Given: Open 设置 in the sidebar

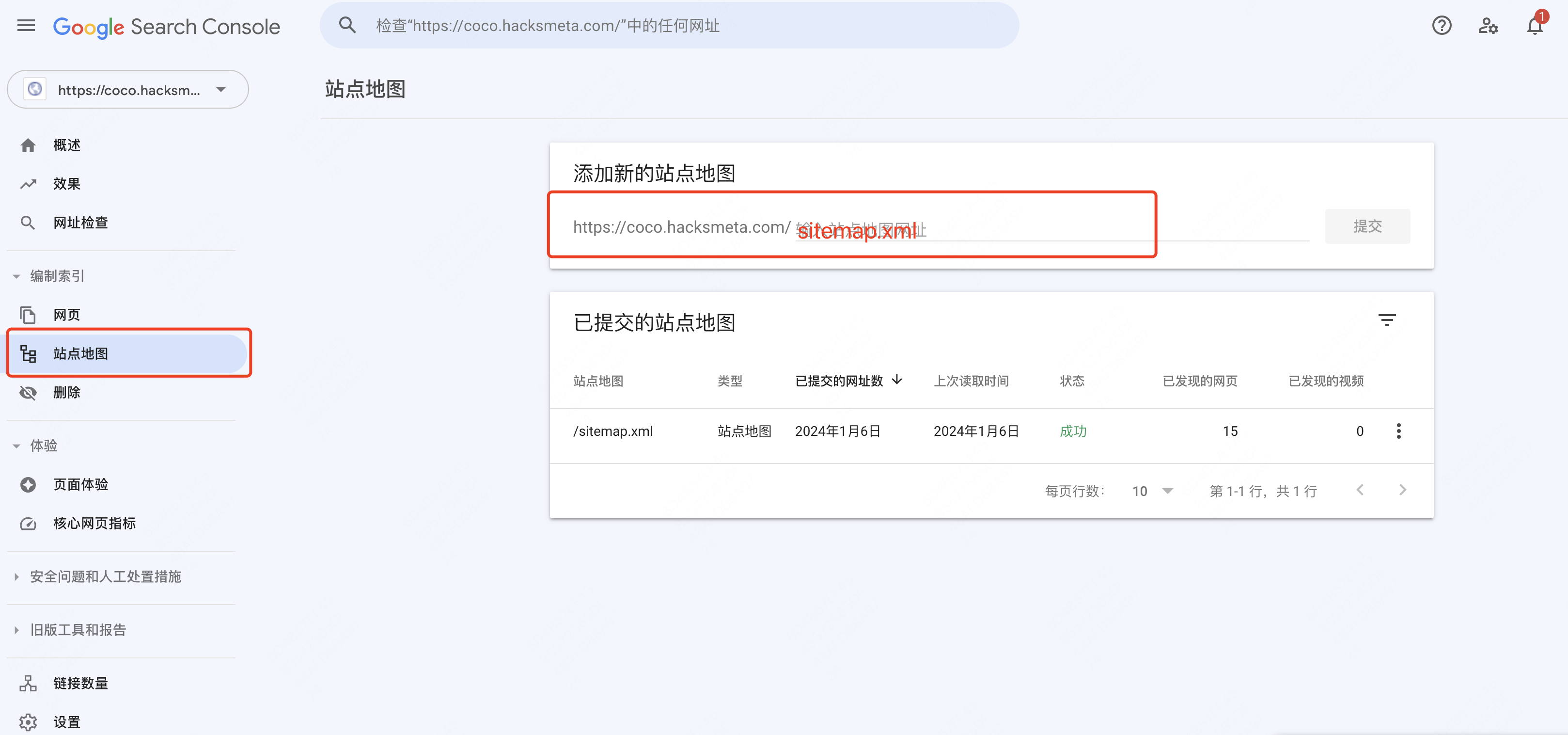Looking at the screenshot, I should click(67, 722).
